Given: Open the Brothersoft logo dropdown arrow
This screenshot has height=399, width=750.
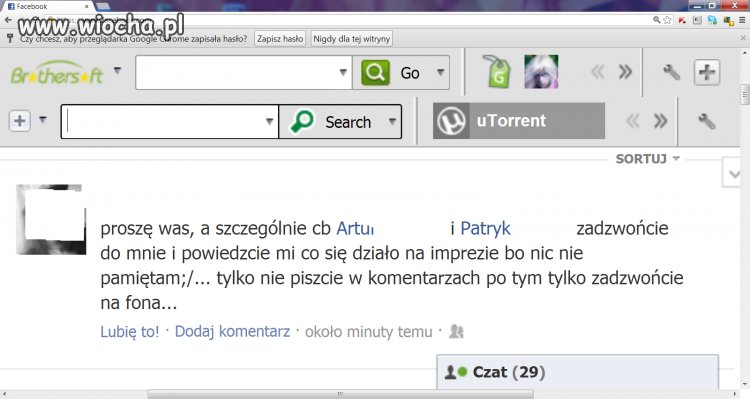Looking at the screenshot, I should tap(117, 71).
